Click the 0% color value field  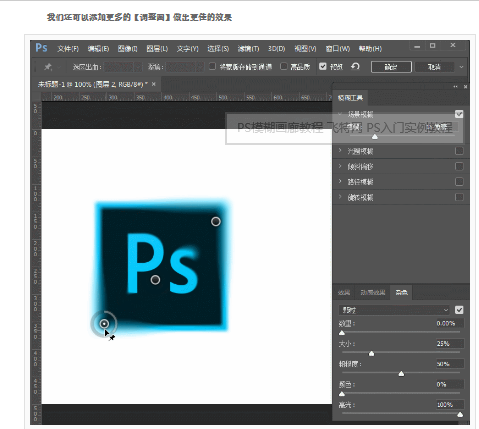(450, 384)
